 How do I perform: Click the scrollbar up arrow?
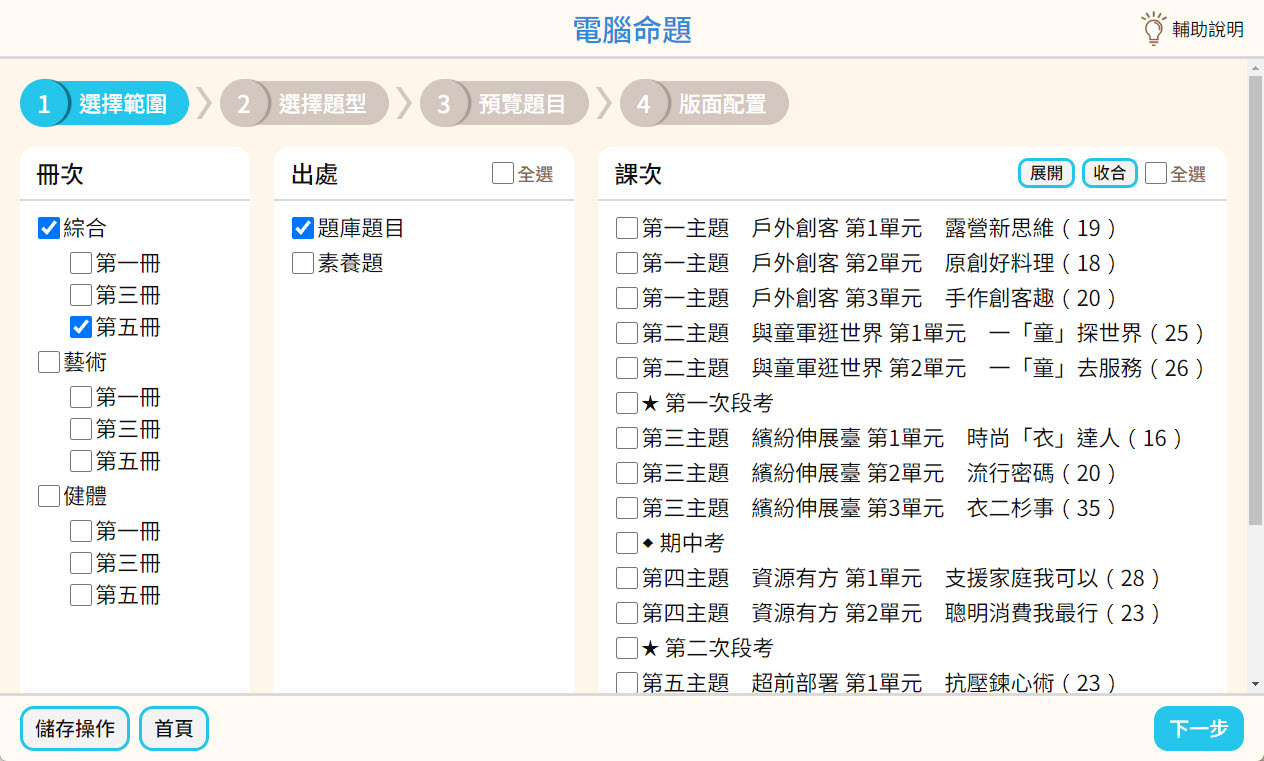[1256, 68]
